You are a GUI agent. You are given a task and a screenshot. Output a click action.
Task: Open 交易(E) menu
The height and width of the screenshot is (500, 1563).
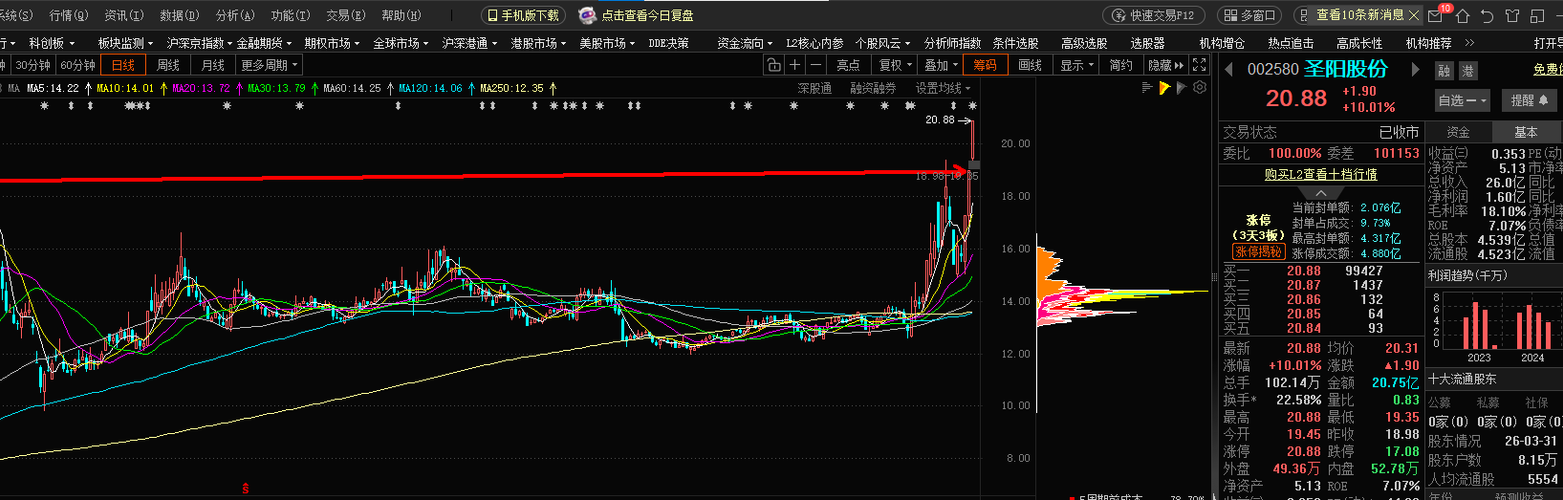click(x=345, y=15)
